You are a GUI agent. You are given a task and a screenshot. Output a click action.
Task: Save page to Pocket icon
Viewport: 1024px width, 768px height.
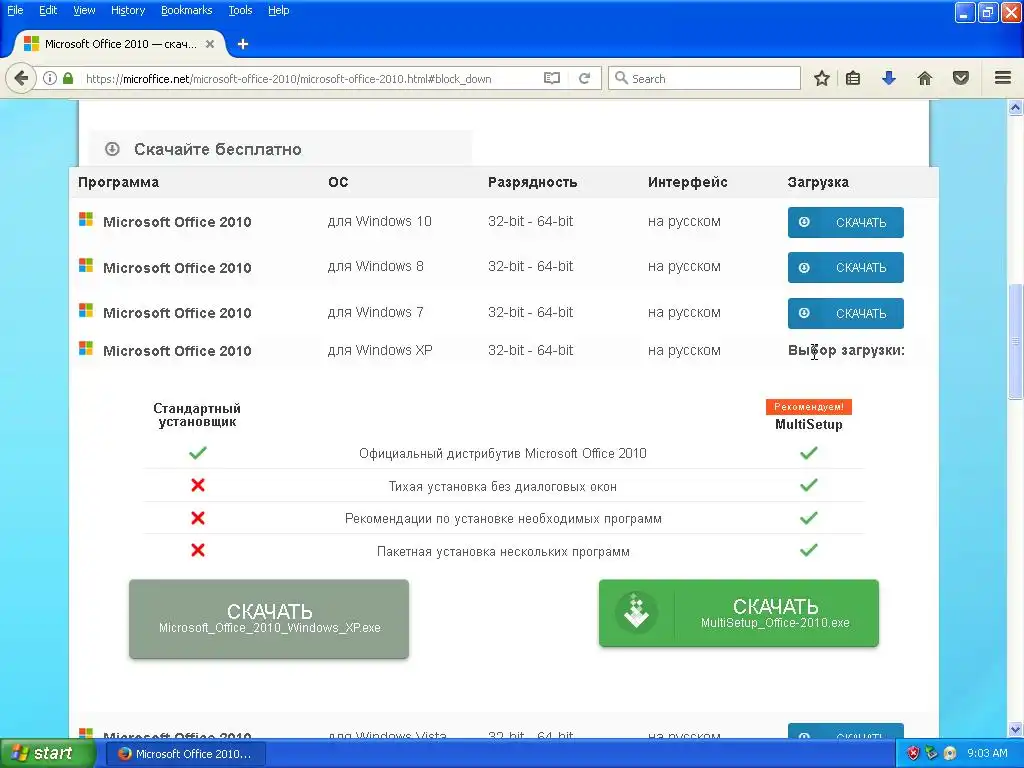[x=961, y=78]
